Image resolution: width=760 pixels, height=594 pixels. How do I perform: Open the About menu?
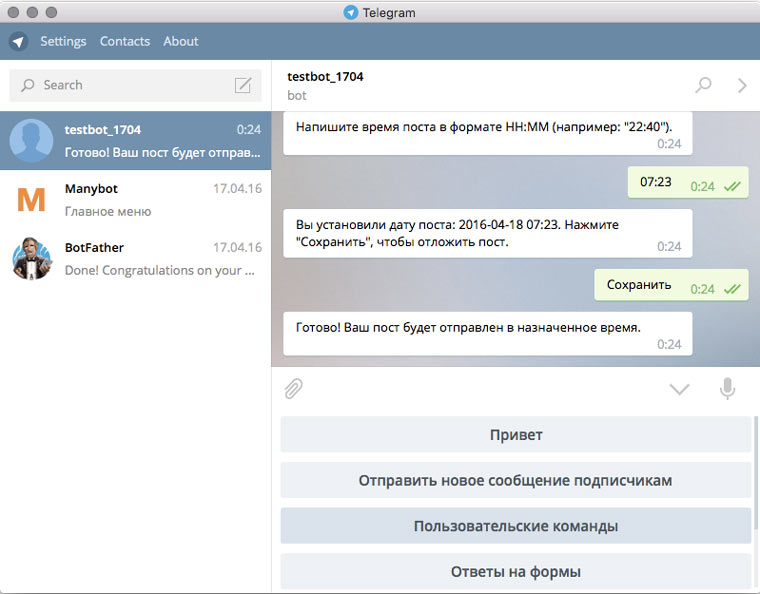[181, 42]
